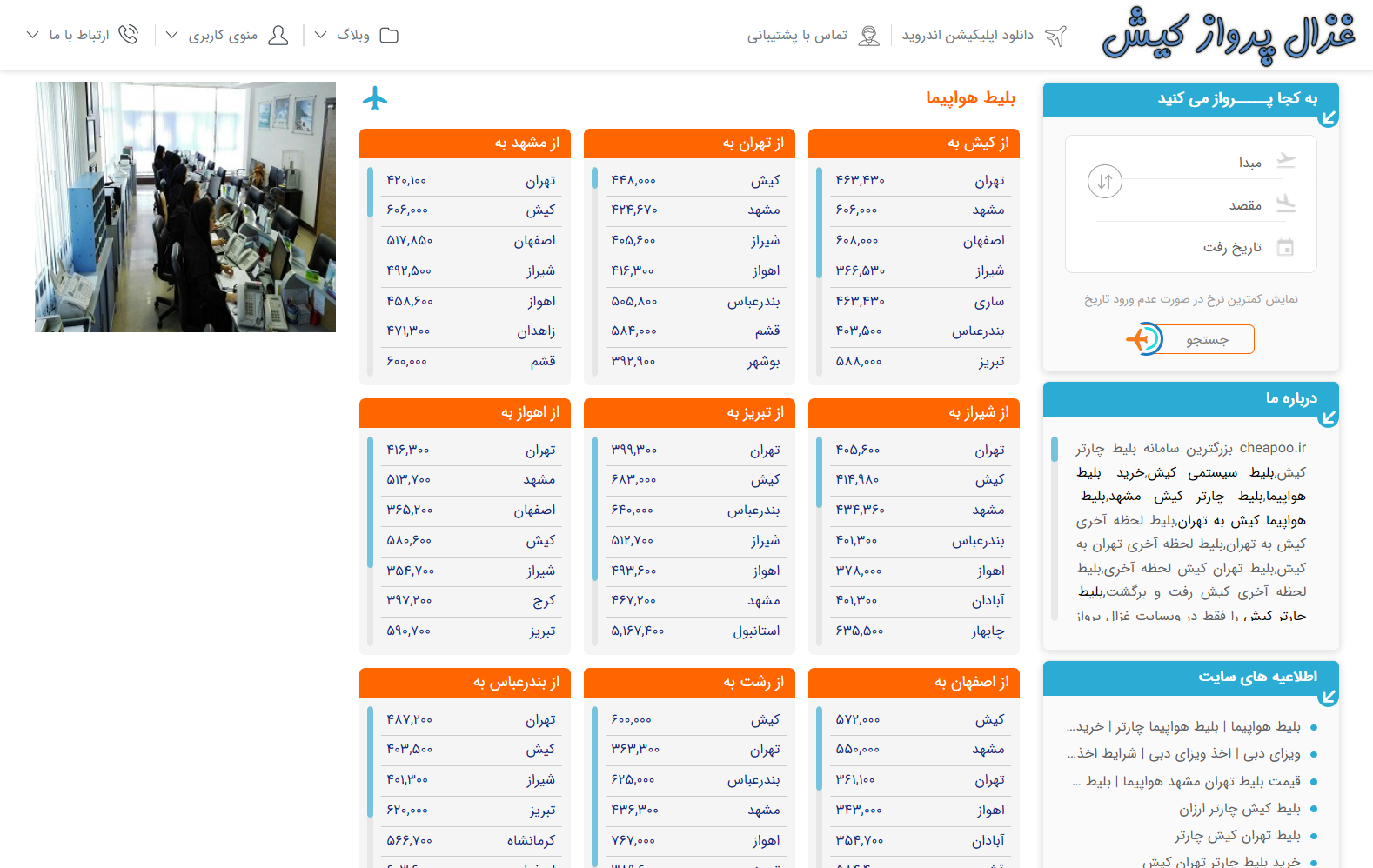Click the landing plane icon in destination field
This screenshot has height=868, width=1373.
click(x=1285, y=204)
